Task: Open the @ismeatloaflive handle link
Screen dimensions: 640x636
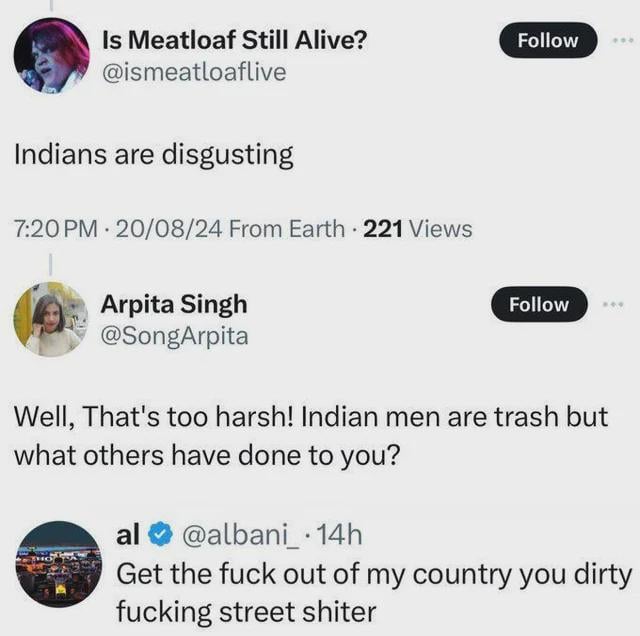Action: click(x=194, y=72)
